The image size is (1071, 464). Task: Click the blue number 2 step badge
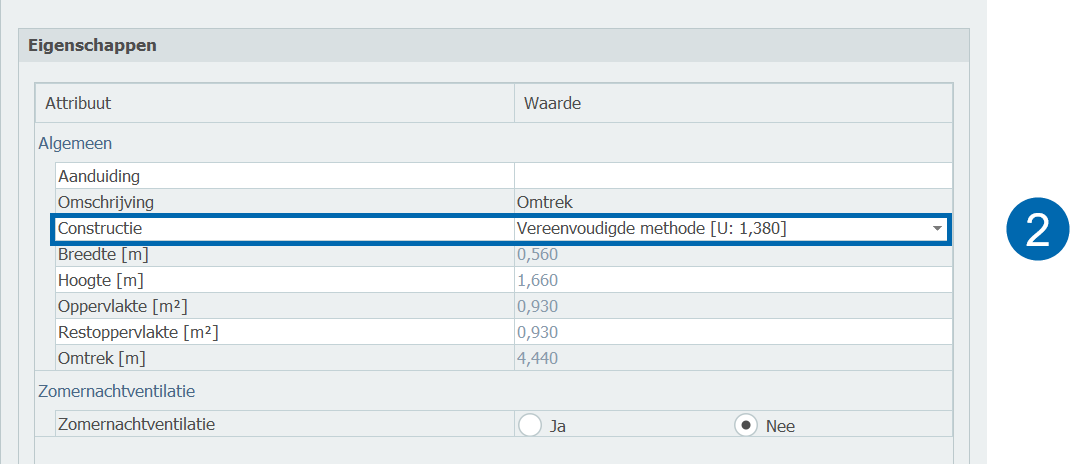pos(1037,230)
